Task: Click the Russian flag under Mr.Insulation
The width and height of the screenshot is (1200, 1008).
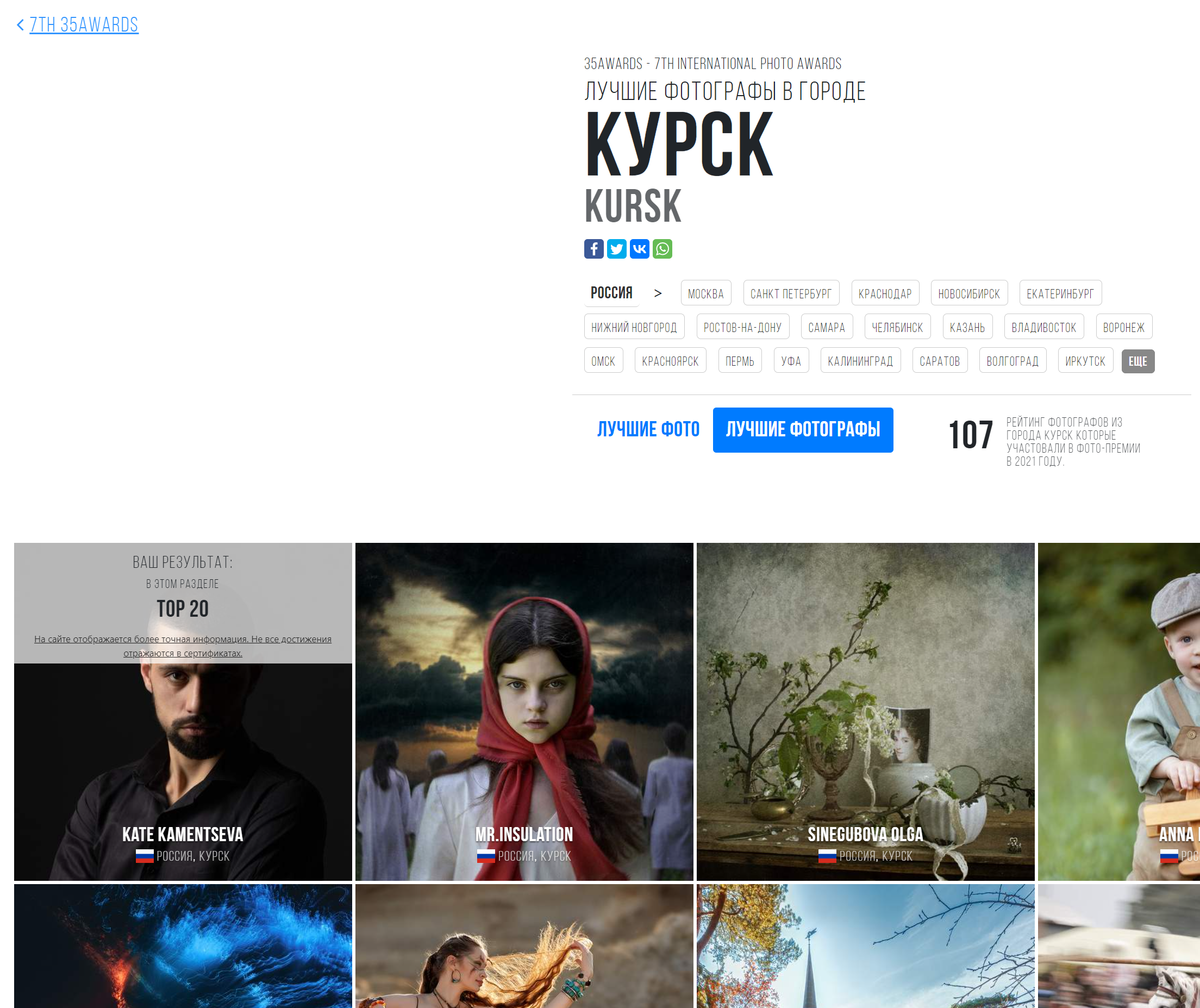Action: click(486, 855)
